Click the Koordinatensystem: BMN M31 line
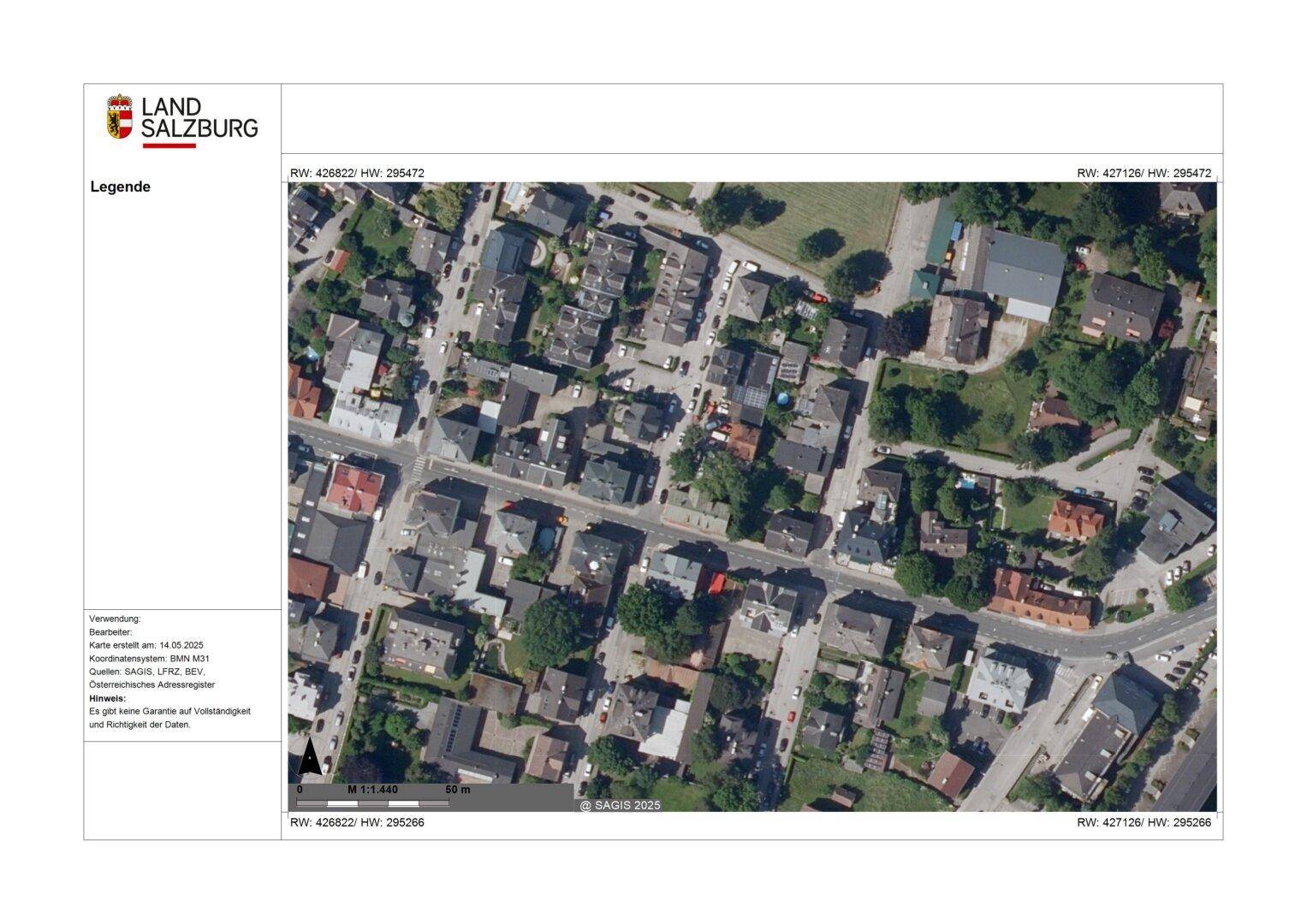This screenshot has width=1307, height=924. point(149,659)
